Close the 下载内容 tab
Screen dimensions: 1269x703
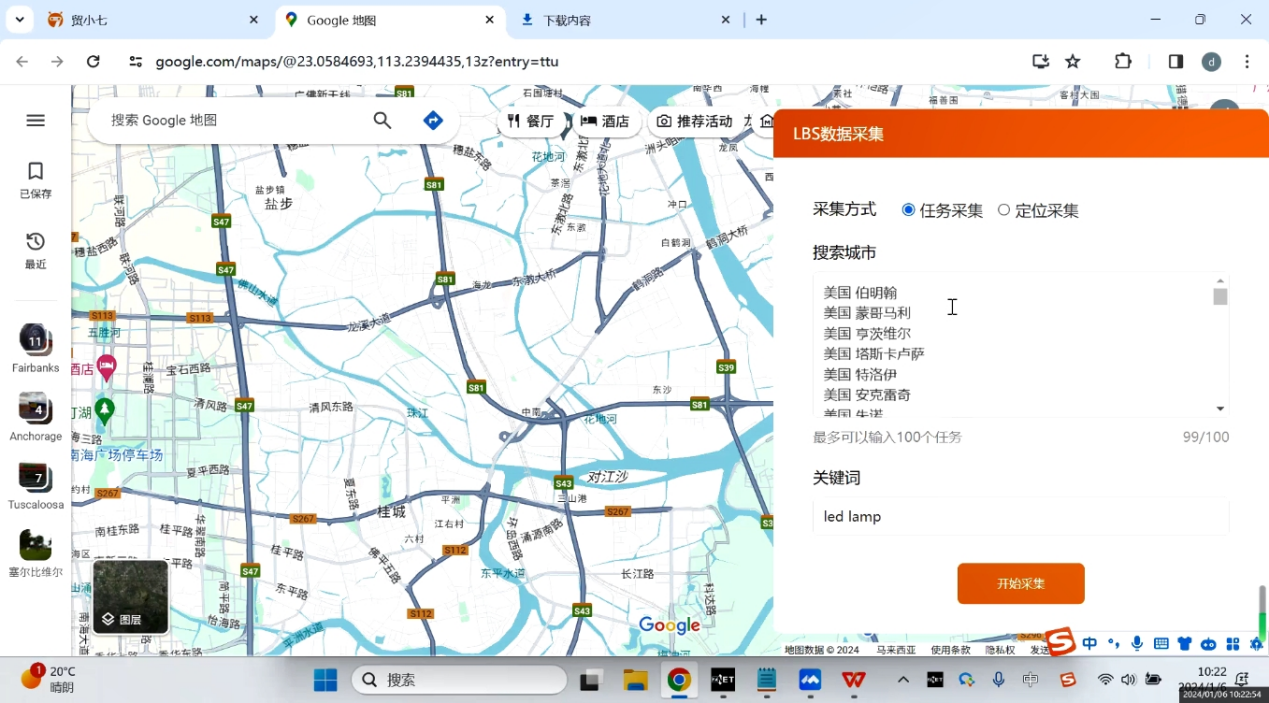tap(727, 20)
